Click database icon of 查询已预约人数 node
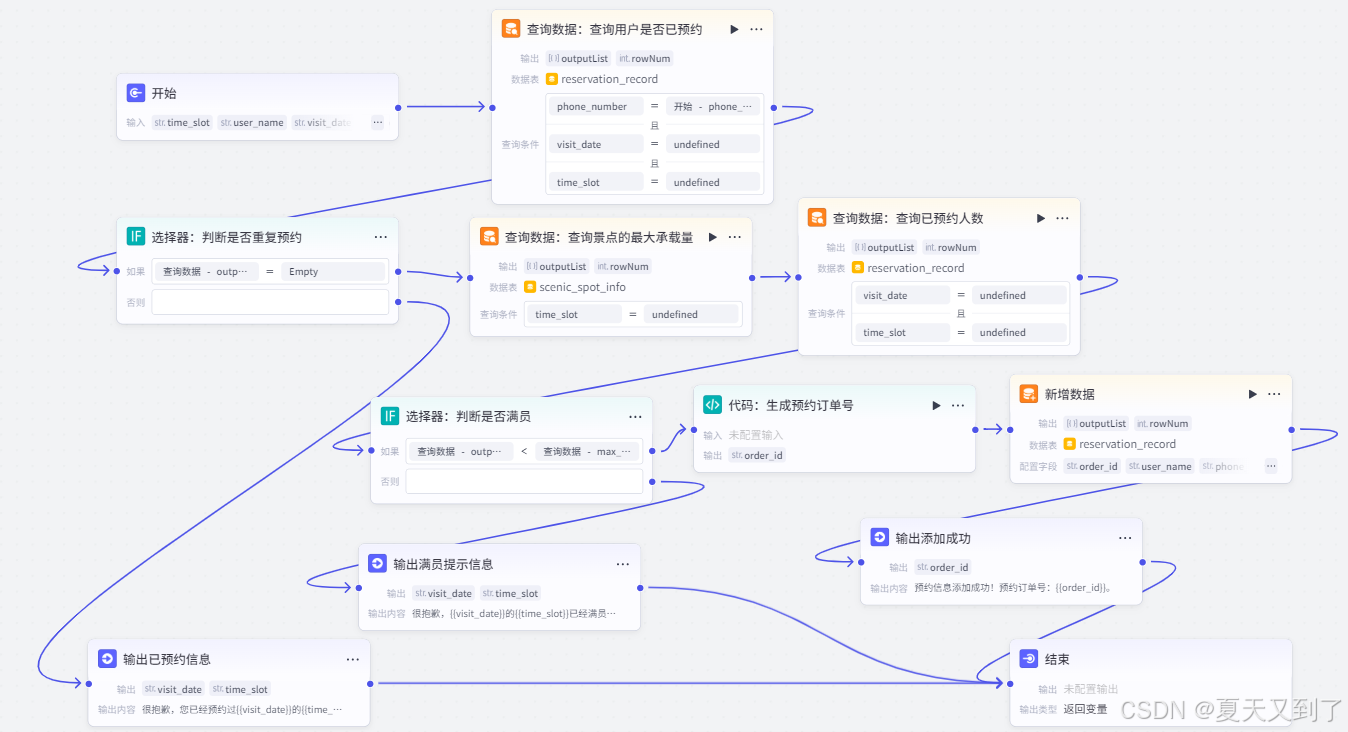Image resolution: width=1348 pixels, height=732 pixels. 817,217
